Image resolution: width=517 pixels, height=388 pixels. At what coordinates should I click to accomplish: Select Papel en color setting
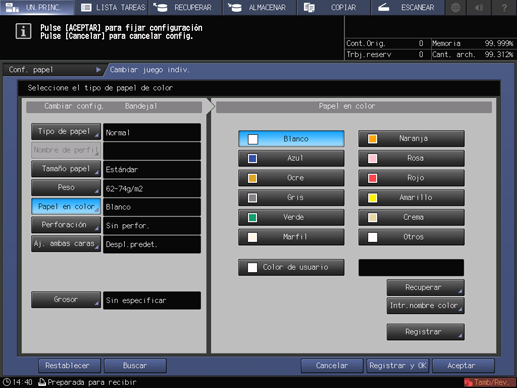click(66, 206)
